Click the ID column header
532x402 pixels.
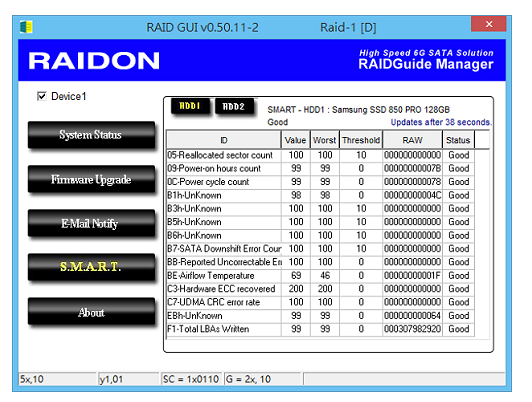(224, 140)
